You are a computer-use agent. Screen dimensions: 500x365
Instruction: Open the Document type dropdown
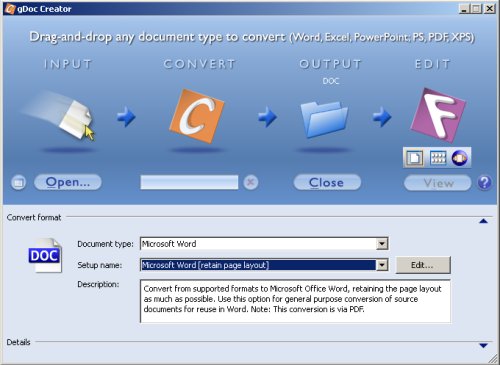[x=382, y=244]
